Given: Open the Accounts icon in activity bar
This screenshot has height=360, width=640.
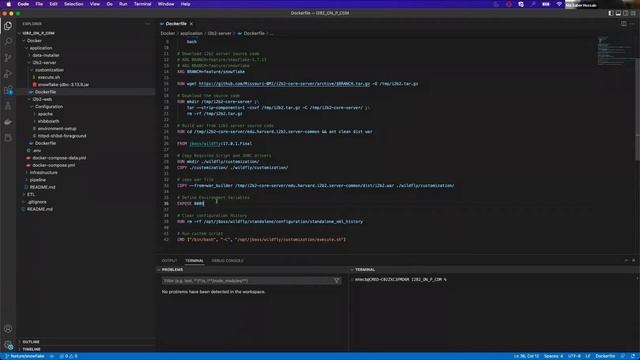Looking at the screenshot, I should coord(8,329).
